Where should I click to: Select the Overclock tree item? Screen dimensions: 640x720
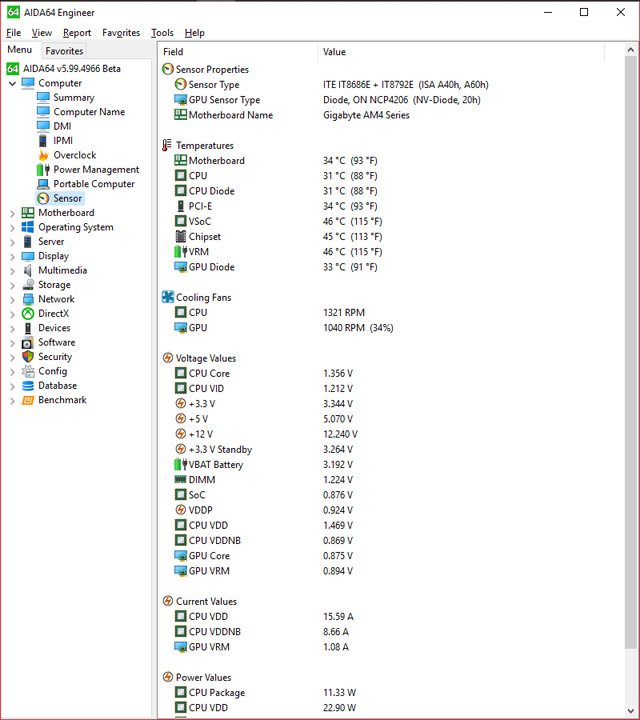pyautogui.click(x=75, y=155)
